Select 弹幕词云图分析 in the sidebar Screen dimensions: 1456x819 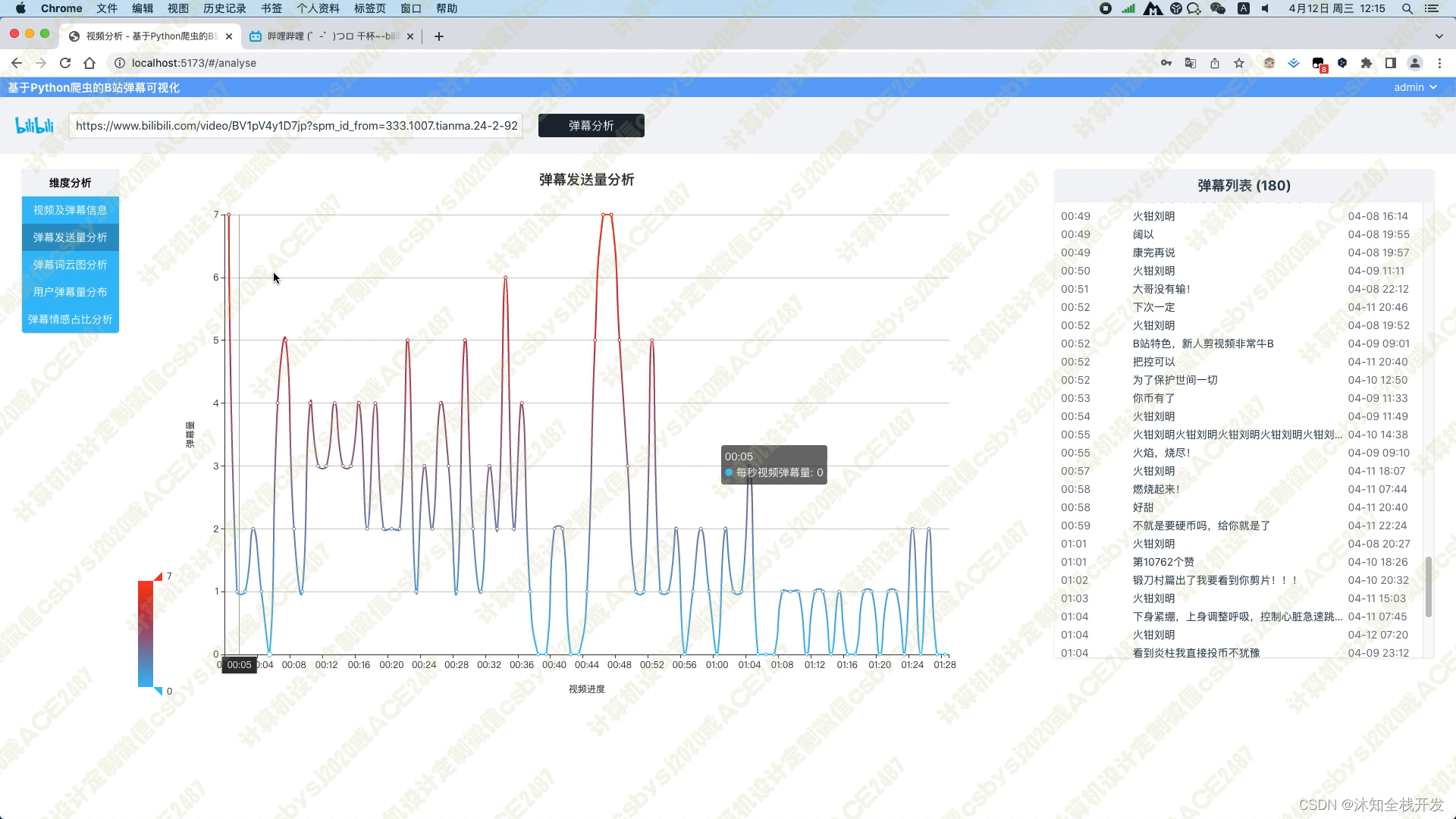click(70, 265)
